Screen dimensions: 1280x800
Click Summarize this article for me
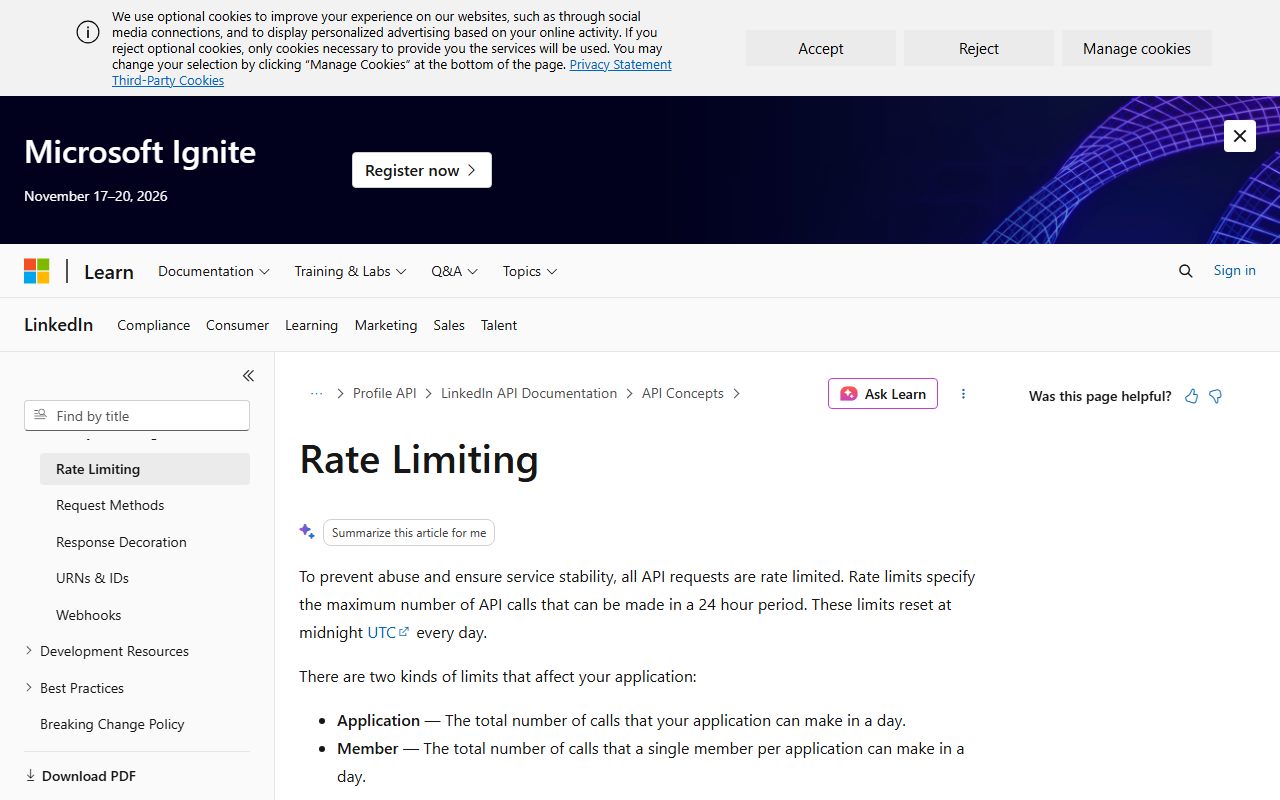[409, 533]
